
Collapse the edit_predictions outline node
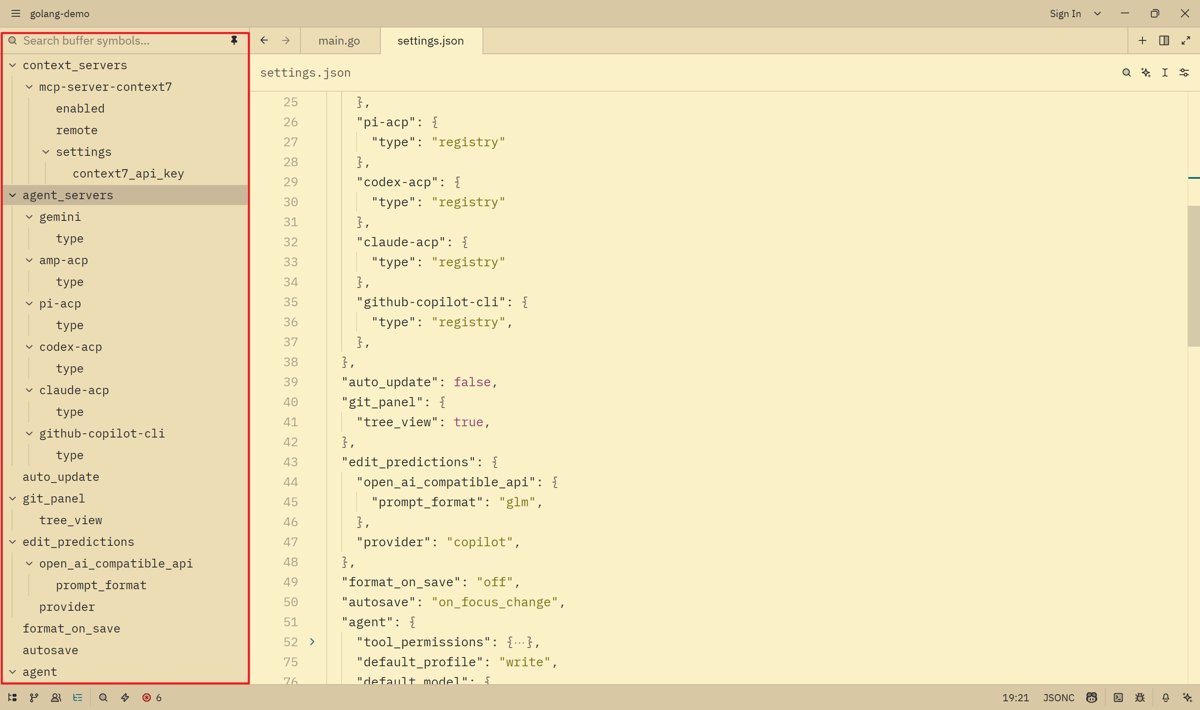click(x=12, y=542)
